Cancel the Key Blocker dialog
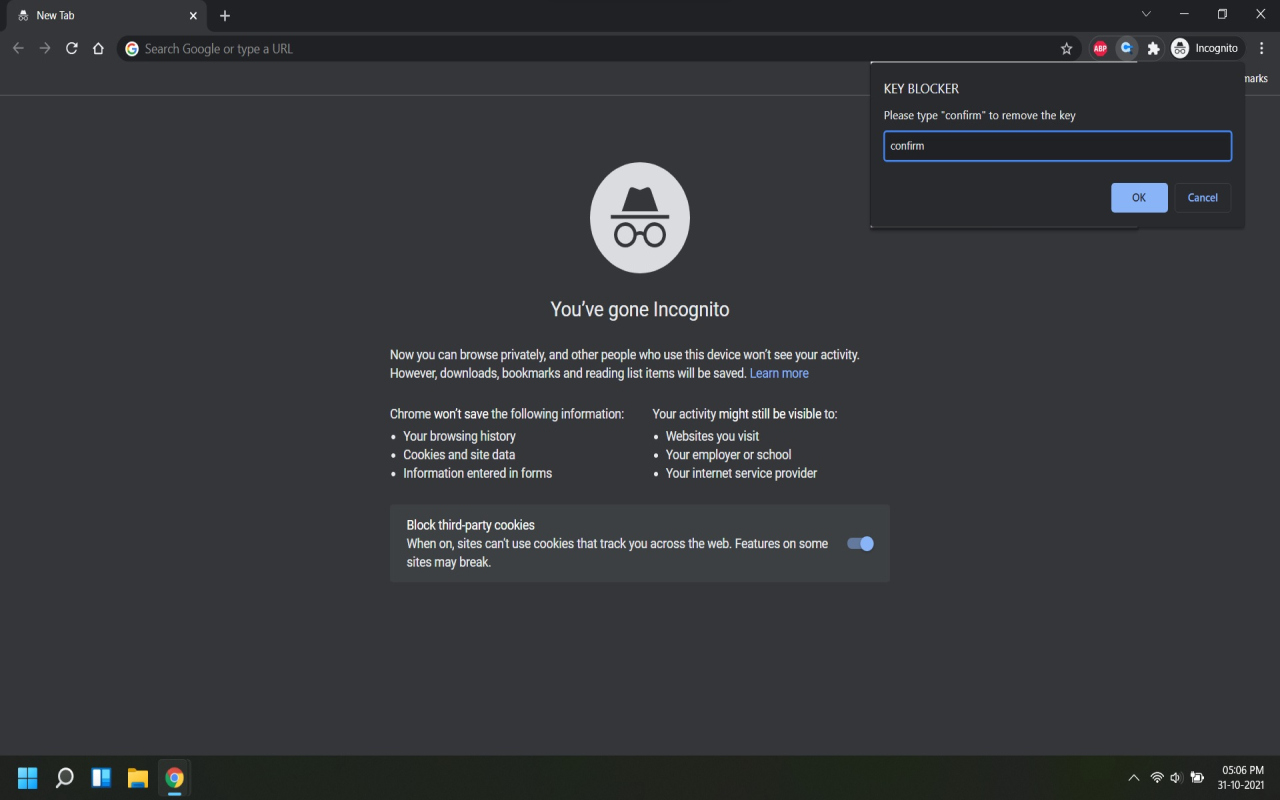1280x800 pixels. point(1202,198)
